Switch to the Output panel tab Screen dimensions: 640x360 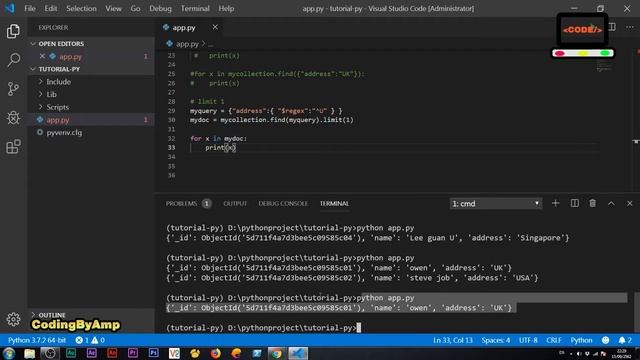[235, 203]
